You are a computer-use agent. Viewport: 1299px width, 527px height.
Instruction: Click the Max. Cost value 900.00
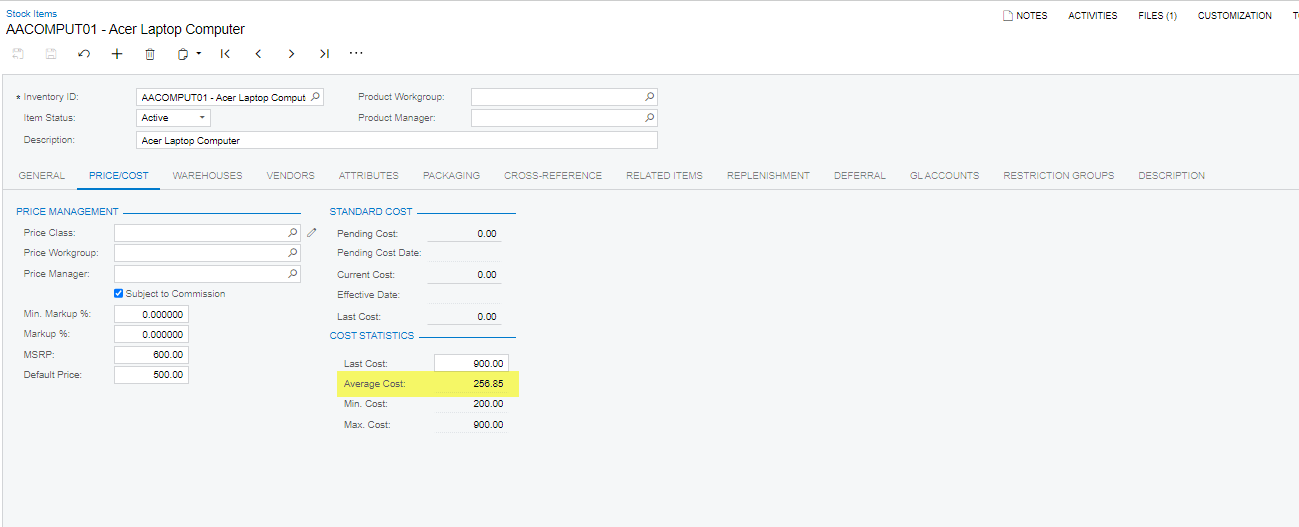coord(488,425)
